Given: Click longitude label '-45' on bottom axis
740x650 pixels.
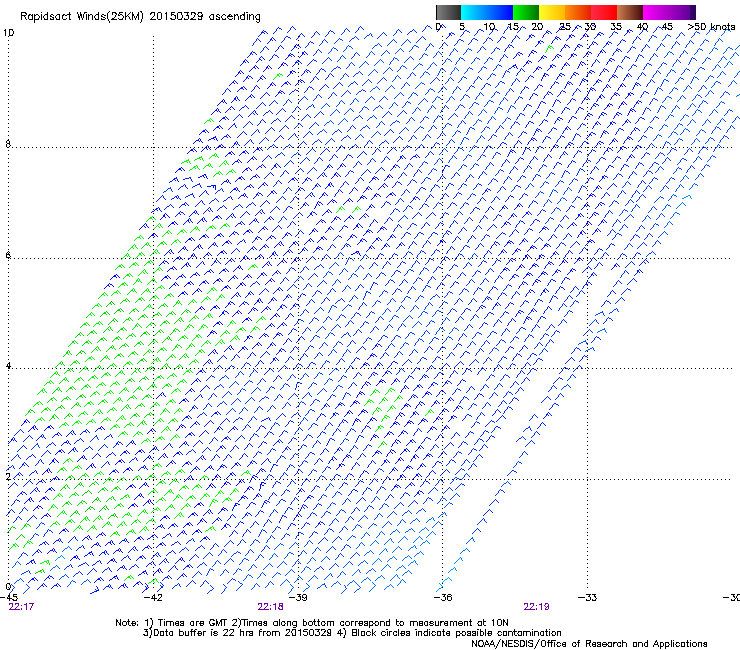Looking at the screenshot, I should click(8, 598).
